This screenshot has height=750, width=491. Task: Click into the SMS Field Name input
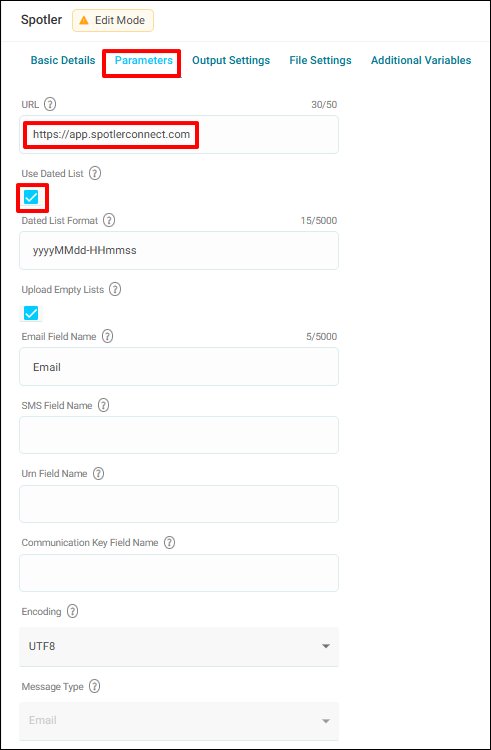(179, 435)
